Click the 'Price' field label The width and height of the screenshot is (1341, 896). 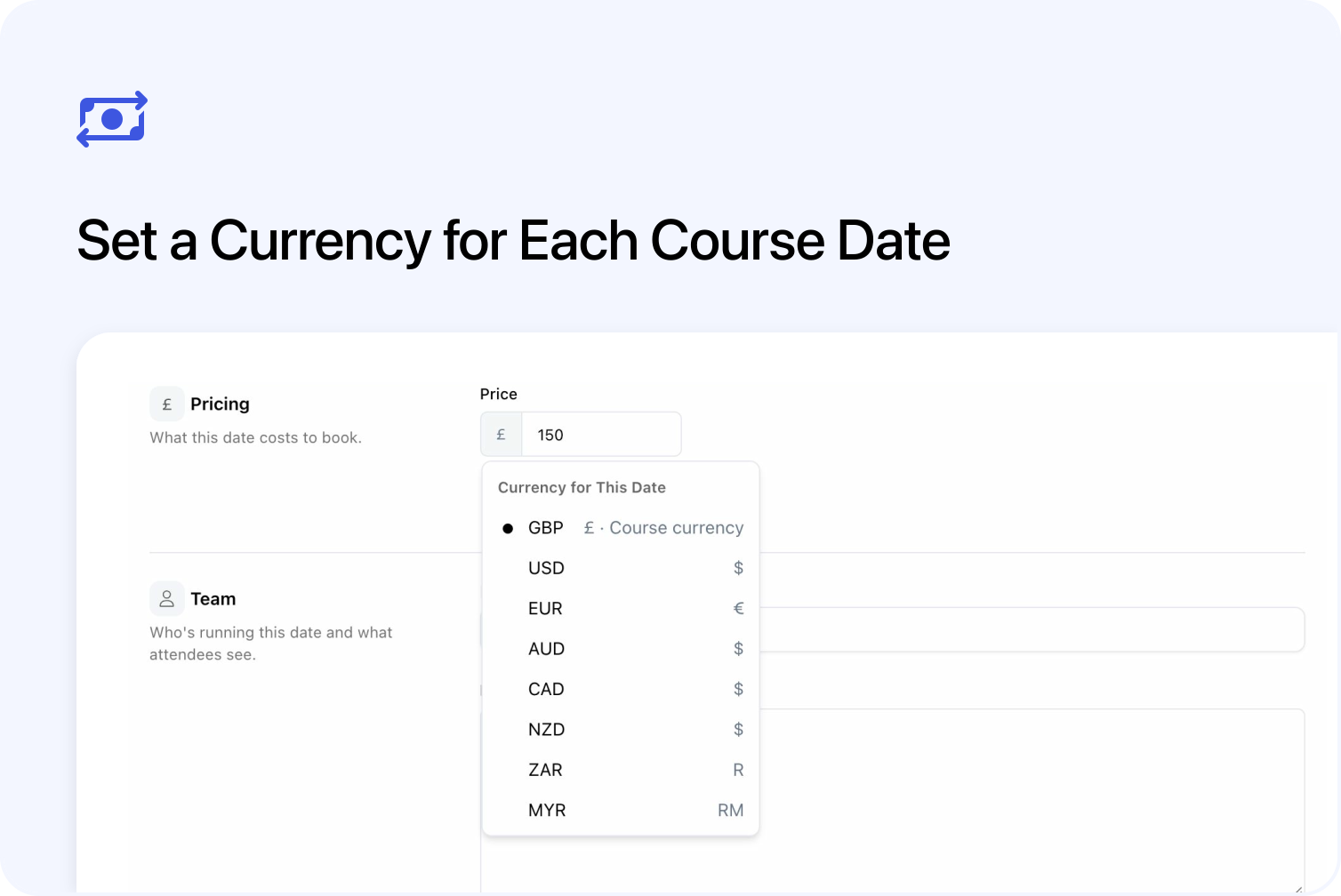499,394
